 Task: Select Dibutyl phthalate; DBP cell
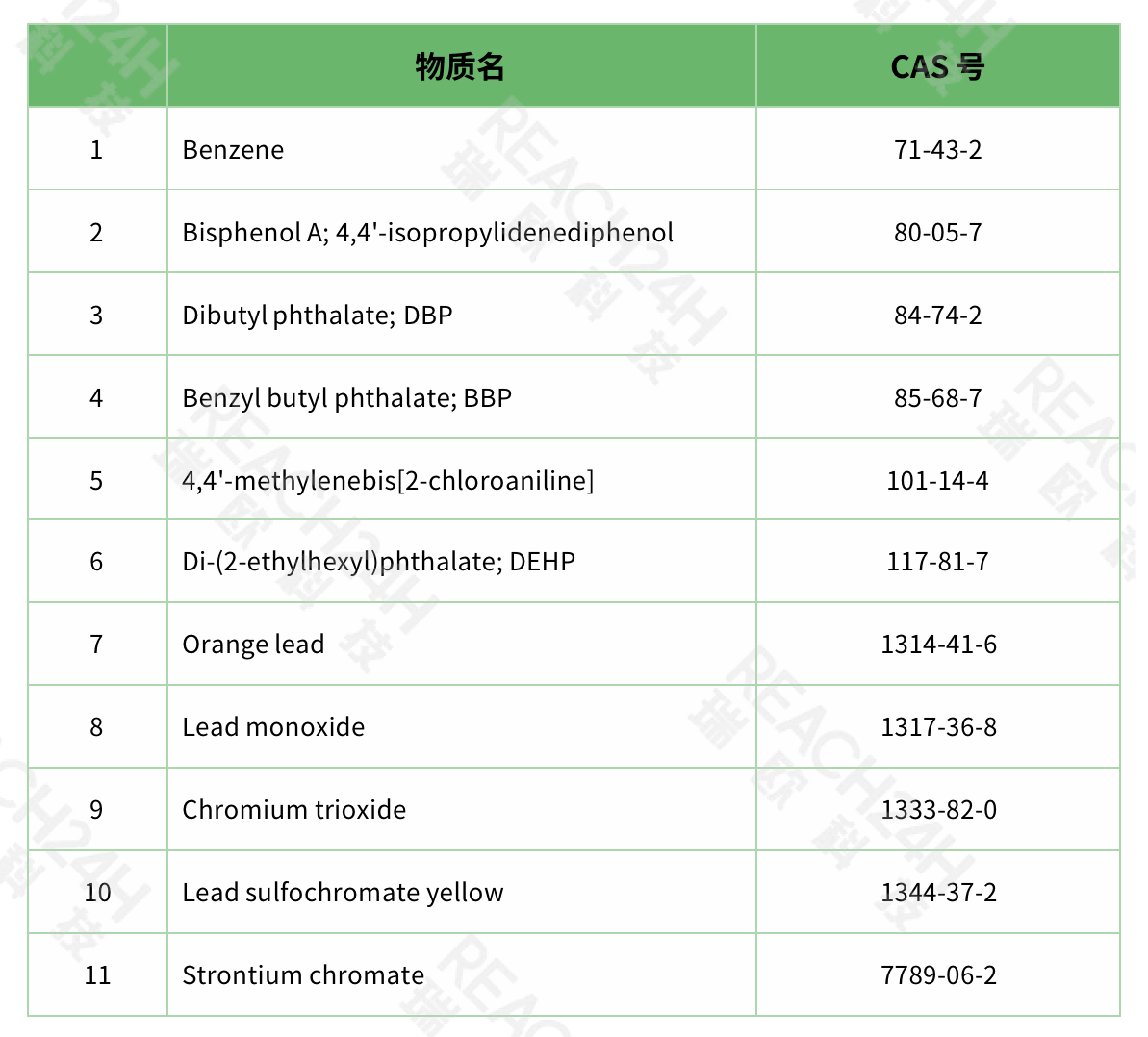tap(317, 316)
